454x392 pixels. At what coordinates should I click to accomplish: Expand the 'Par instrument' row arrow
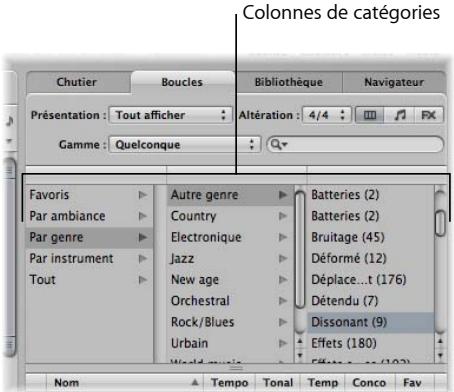(x=143, y=259)
